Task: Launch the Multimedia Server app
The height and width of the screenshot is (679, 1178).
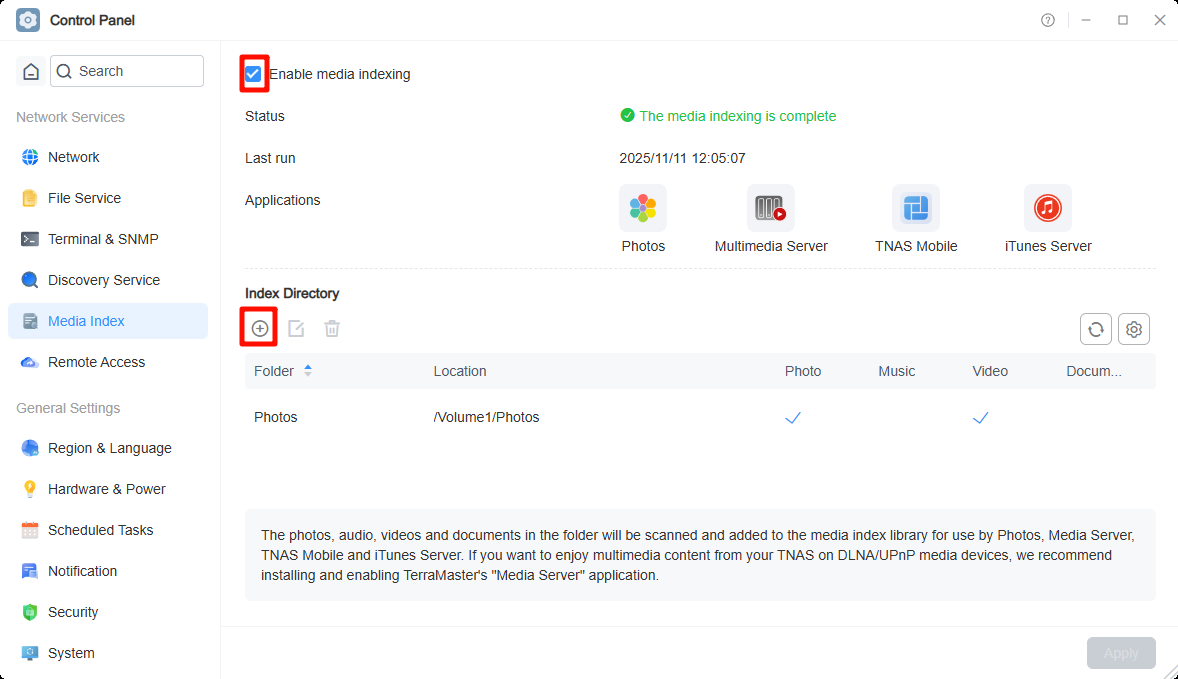Action: (x=771, y=208)
